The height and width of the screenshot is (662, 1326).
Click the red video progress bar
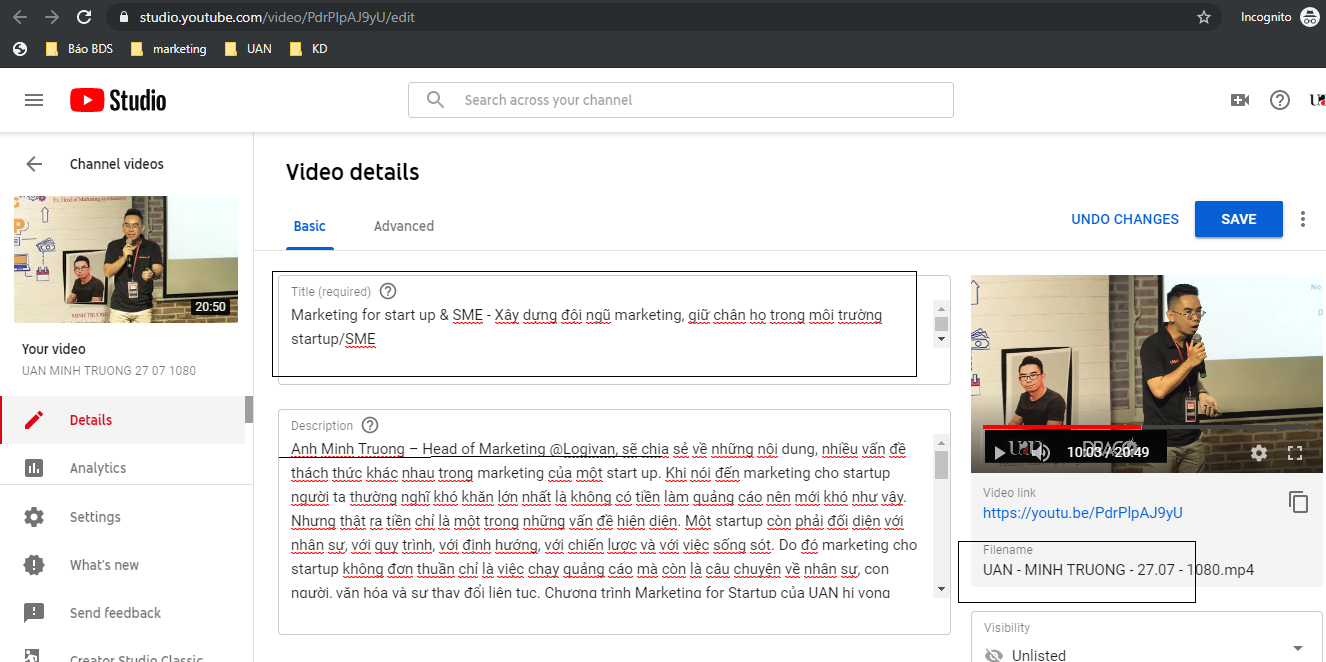tap(1062, 427)
